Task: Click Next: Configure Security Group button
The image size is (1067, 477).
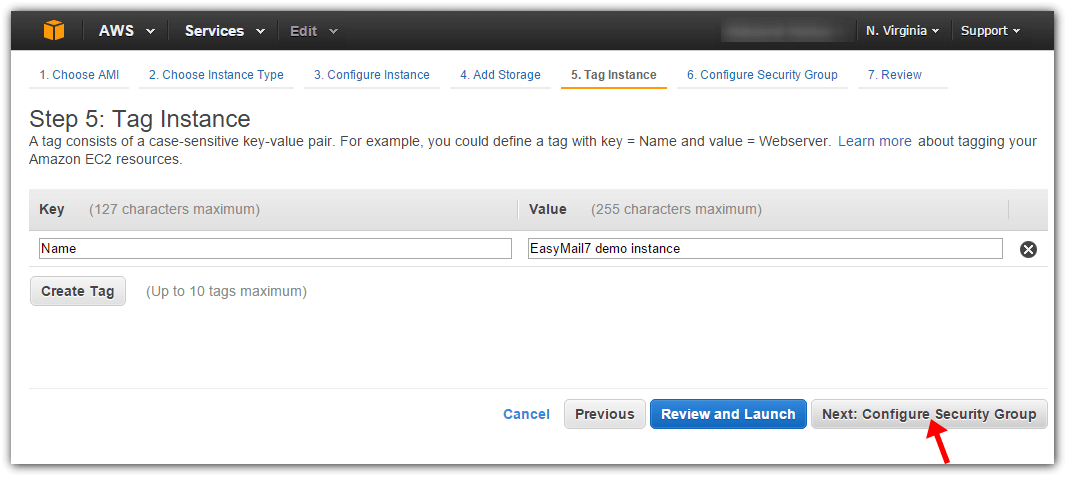Action: (929, 414)
